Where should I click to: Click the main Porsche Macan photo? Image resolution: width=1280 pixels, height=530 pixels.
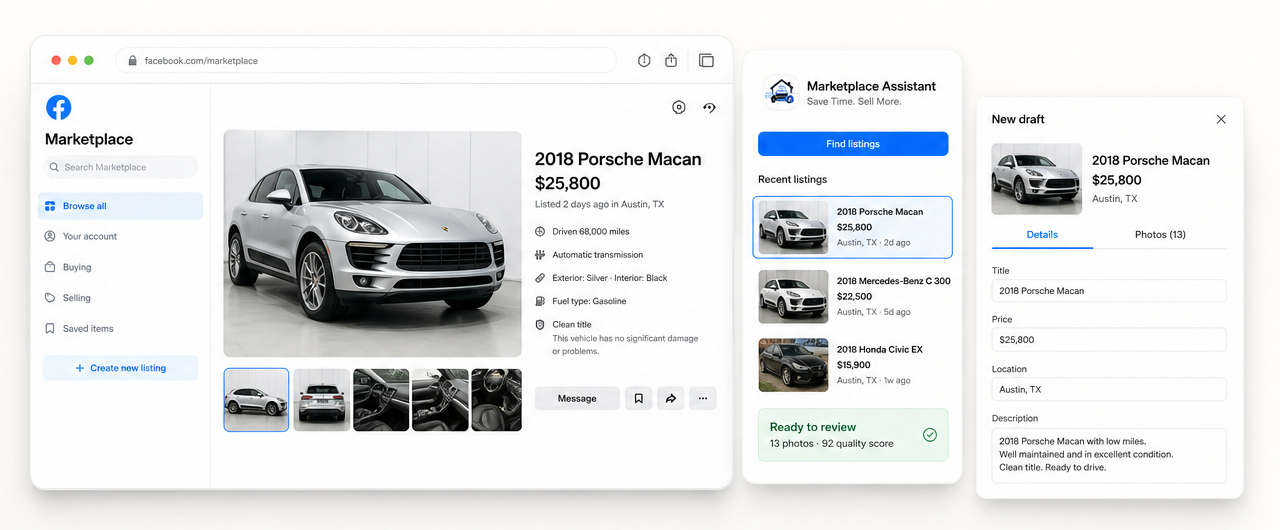[373, 244]
